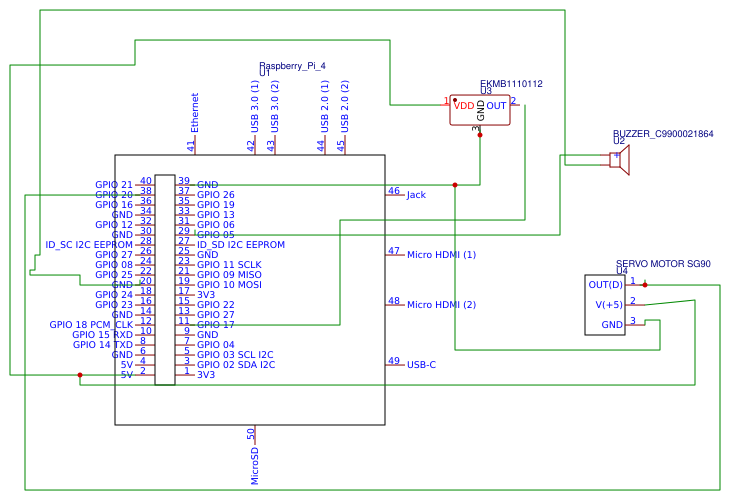Select the GPIO 15 RXD label

(x=102, y=335)
